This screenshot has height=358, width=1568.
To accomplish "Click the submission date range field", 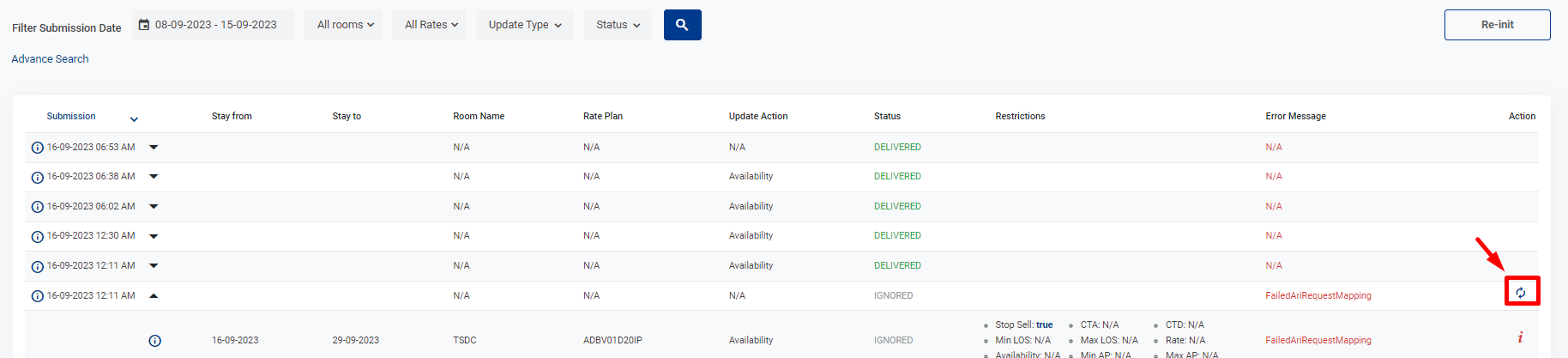I will pyautogui.click(x=214, y=25).
